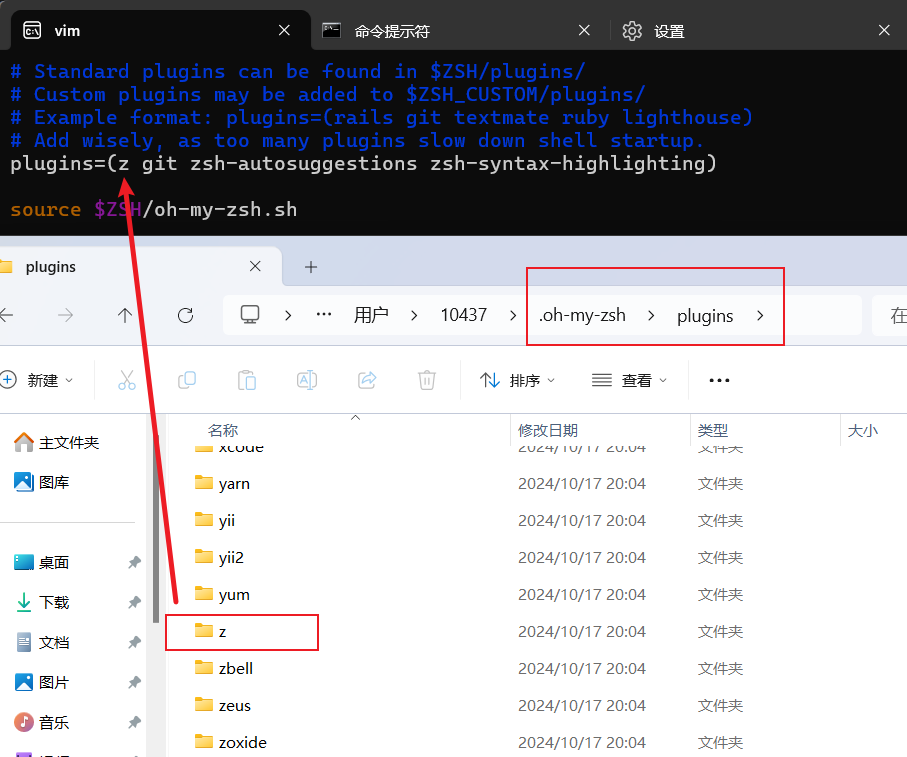Unpin 下载 using its pin icon

click(134, 603)
